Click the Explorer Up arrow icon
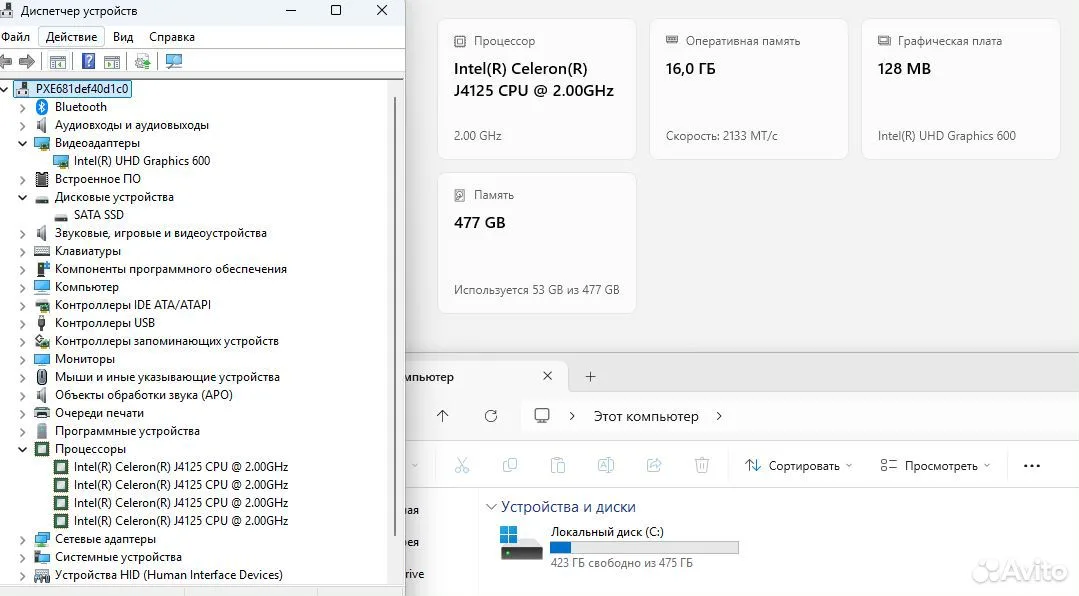Image resolution: width=1079 pixels, height=596 pixels. (442, 416)
